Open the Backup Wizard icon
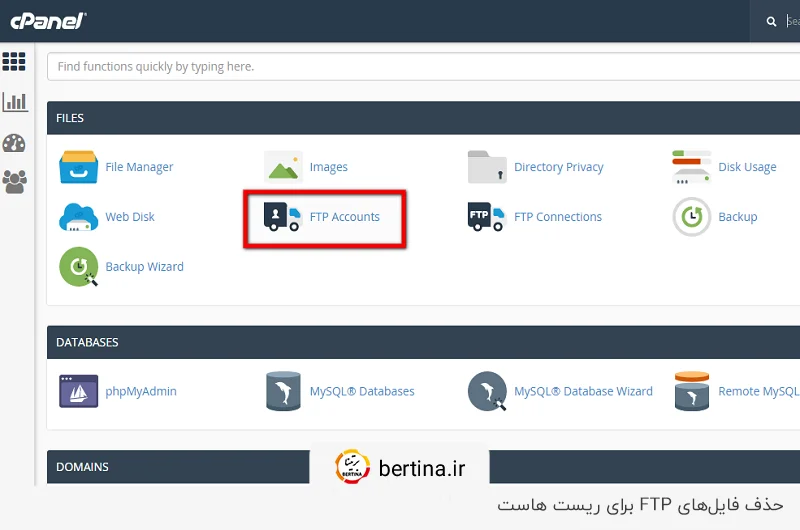 tap(79, 267)
